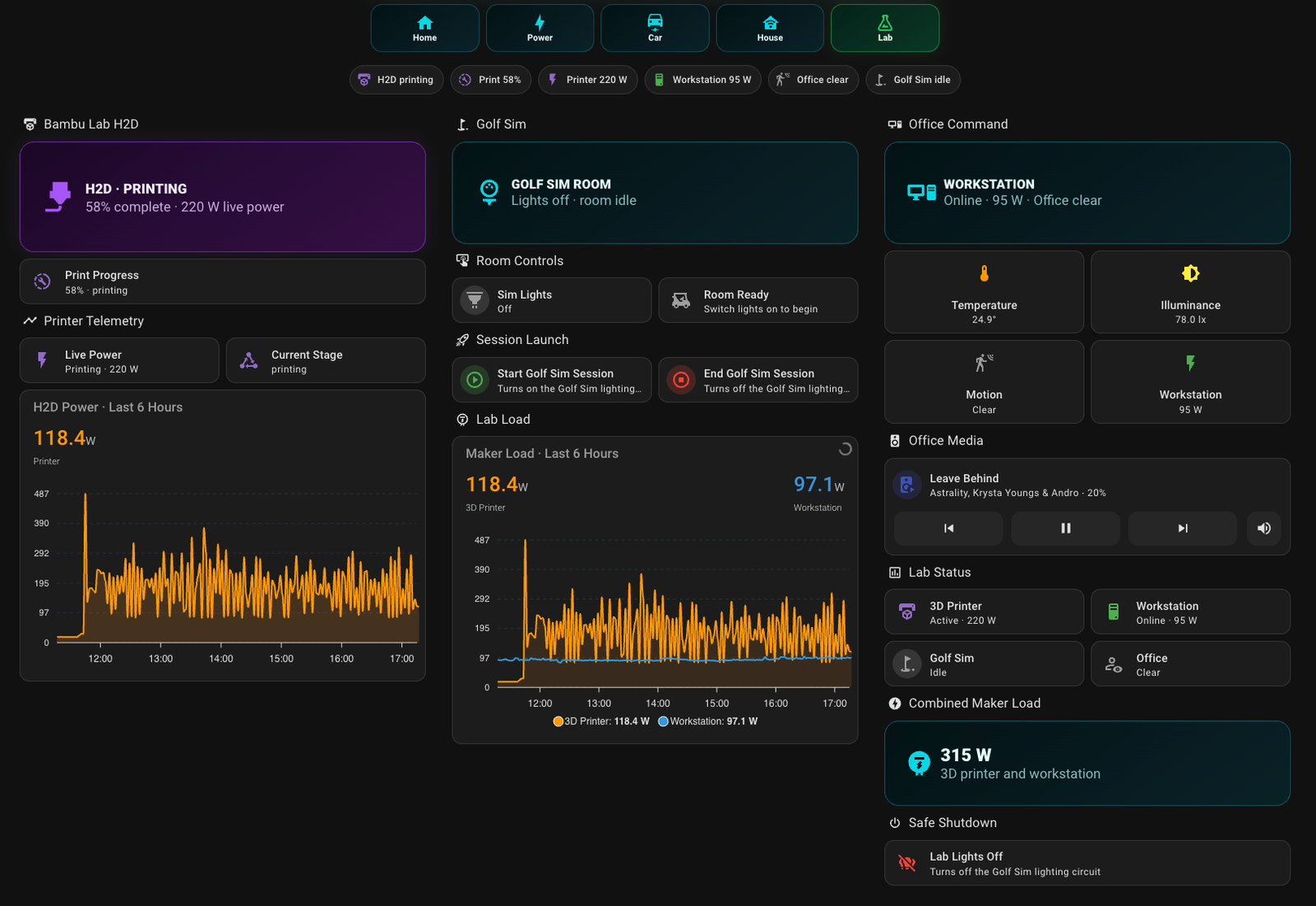Trigger Lab Lights Off action
The height and width of the screenshot is (906, 1316).
pos(1087,863)
